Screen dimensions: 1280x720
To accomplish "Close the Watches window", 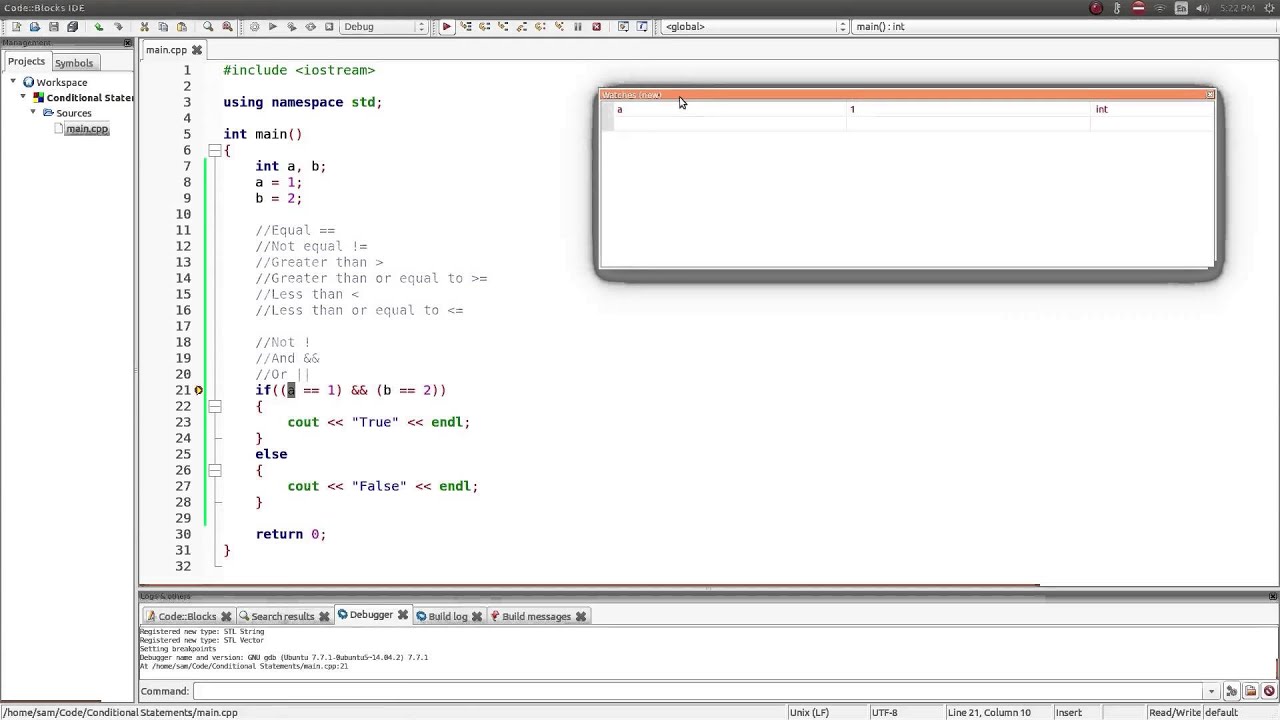I will tap(1210, 94).
